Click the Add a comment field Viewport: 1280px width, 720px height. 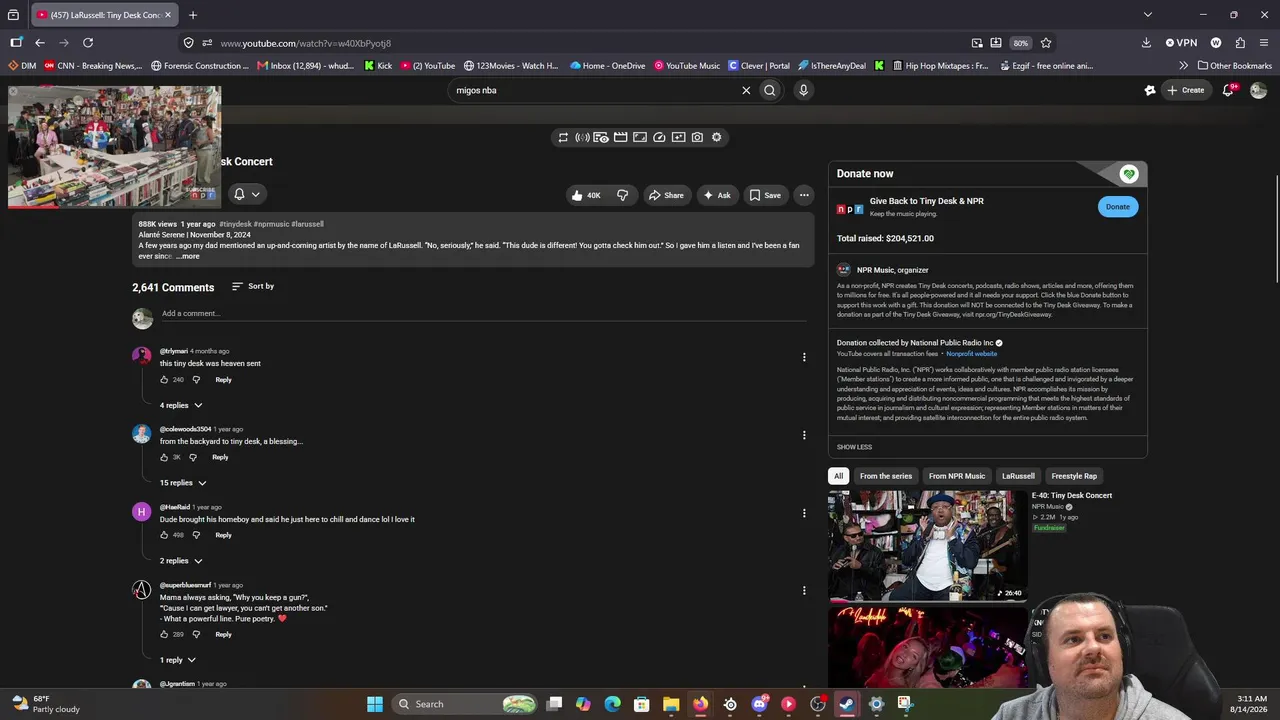[x=484, y=313]
